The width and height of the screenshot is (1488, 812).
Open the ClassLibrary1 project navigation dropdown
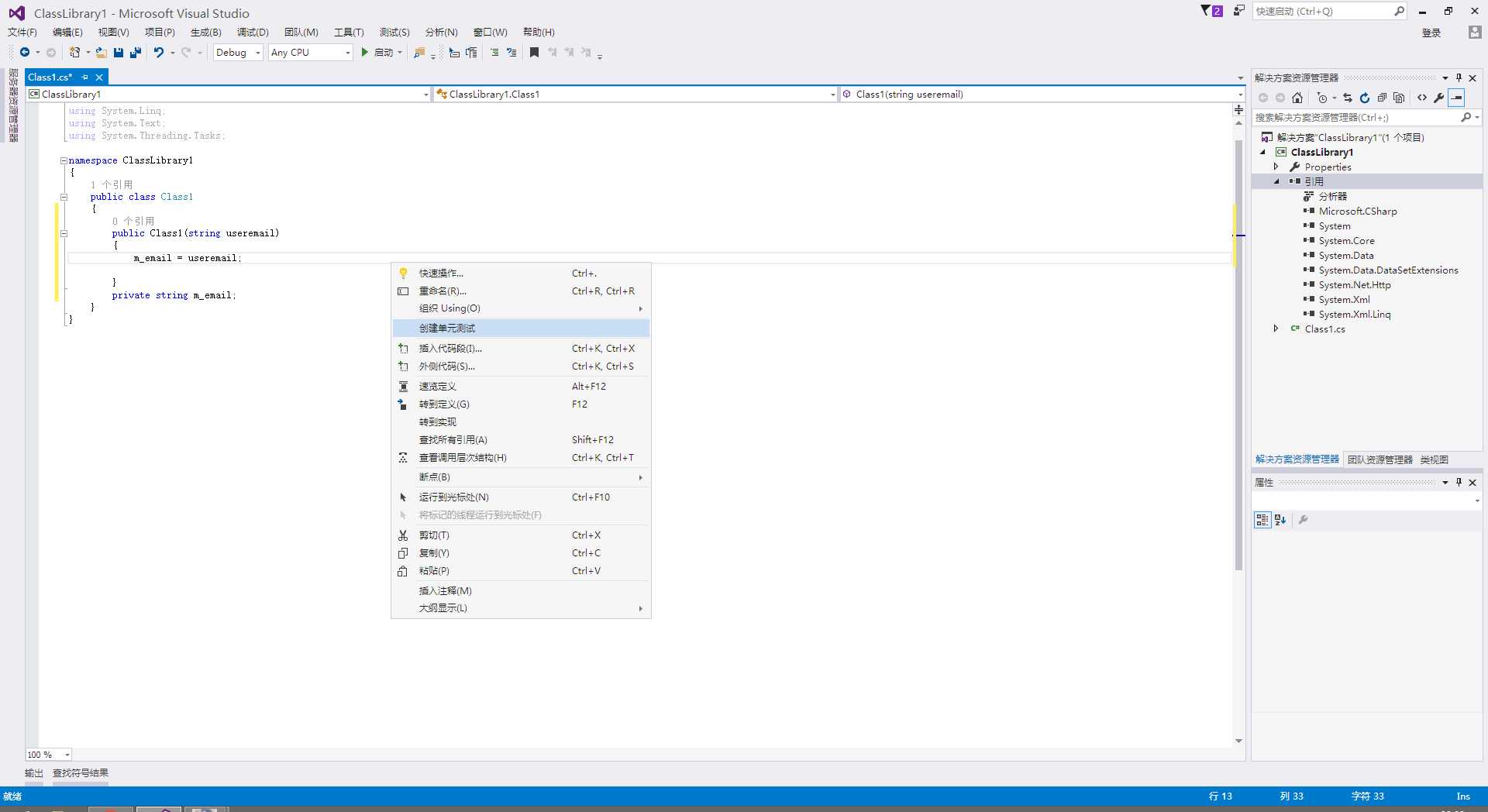coord(228,95)
